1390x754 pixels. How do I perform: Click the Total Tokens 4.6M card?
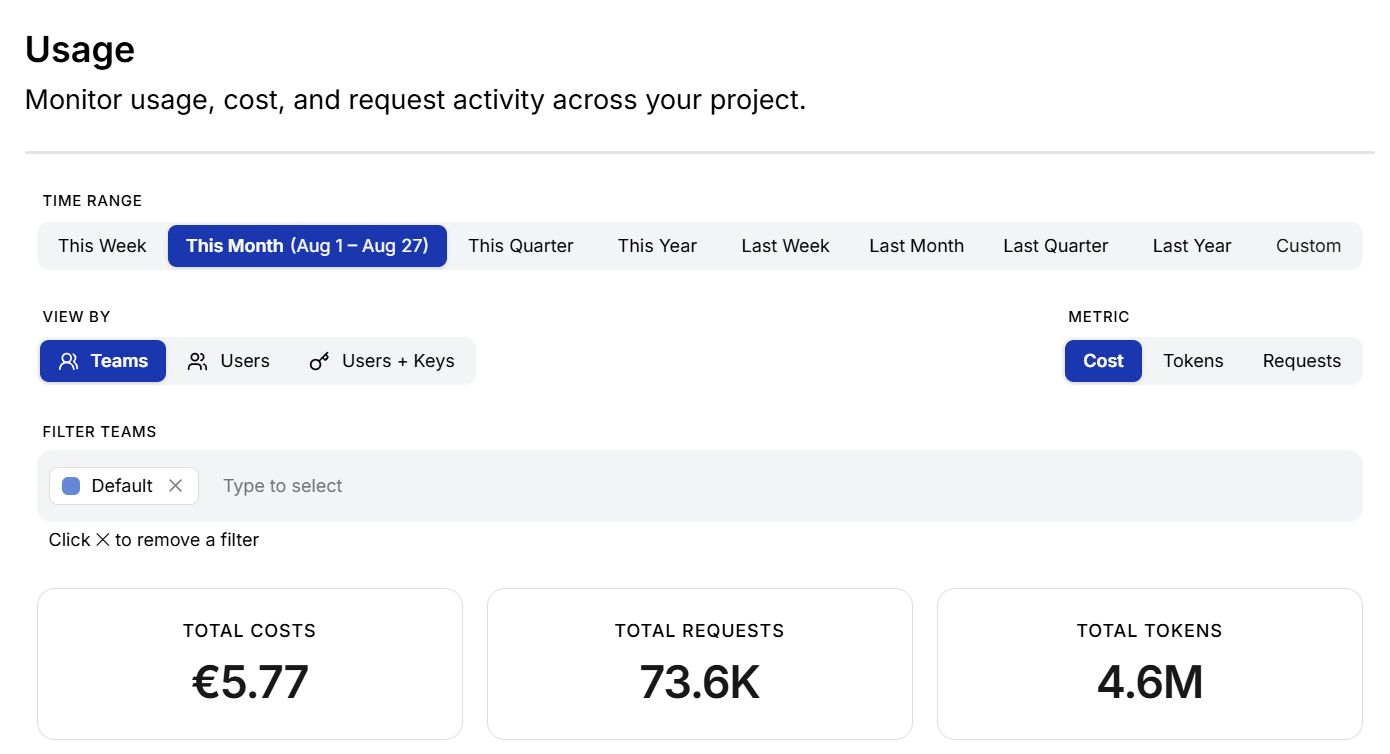tap(1150, 664)
